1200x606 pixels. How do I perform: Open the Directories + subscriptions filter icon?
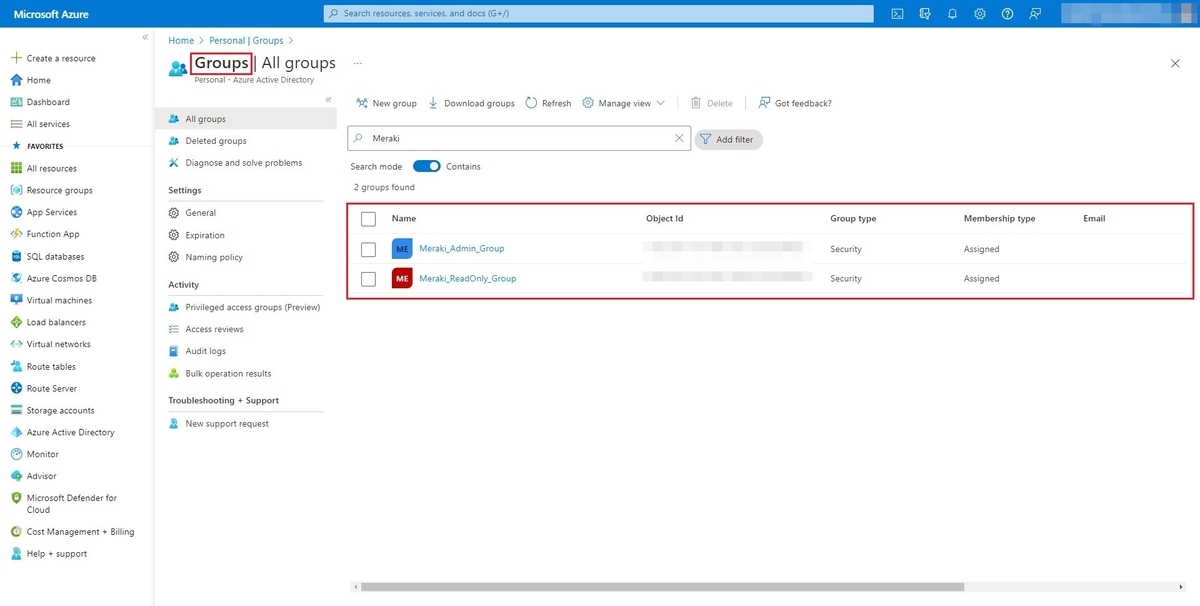pyautogui.click(x=925, y=14)
